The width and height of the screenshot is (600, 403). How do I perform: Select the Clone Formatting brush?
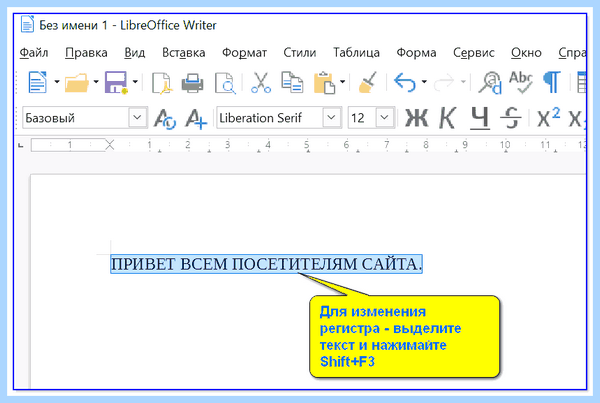coord(367,82)
